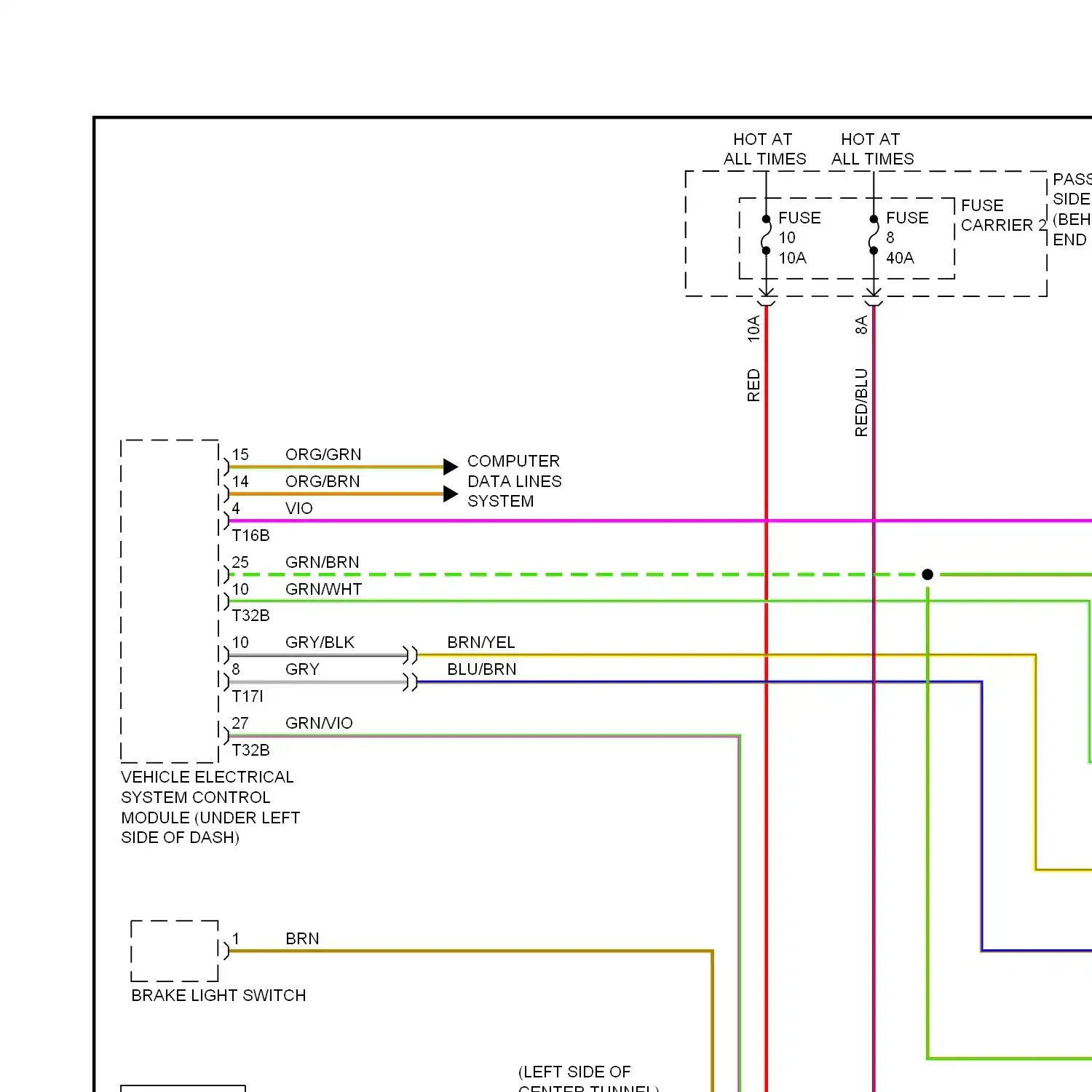The image size is (1092, 1092).
Task: Select the GRN/WHT wire label
Action: pos(324,589)
